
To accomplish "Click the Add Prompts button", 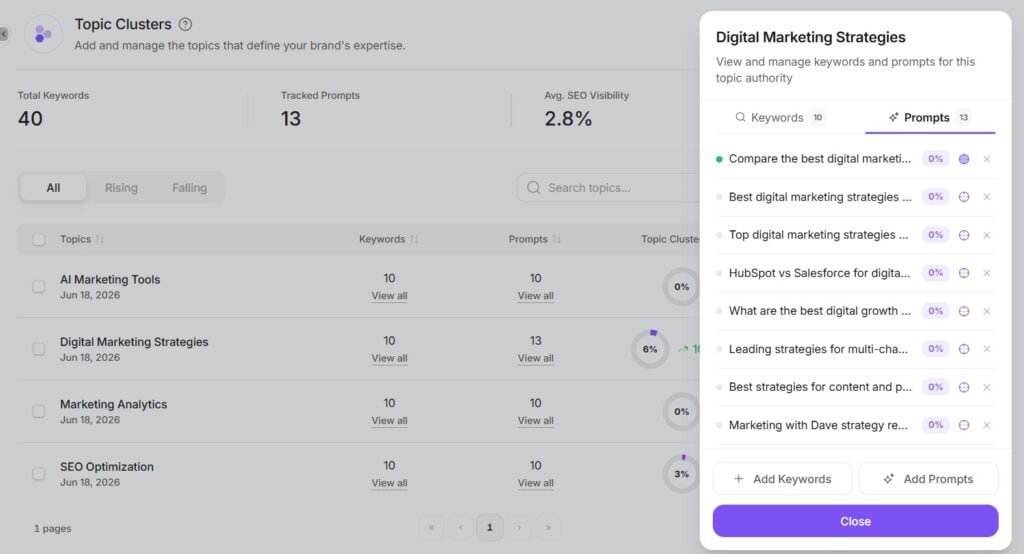I will coord(929,479).
